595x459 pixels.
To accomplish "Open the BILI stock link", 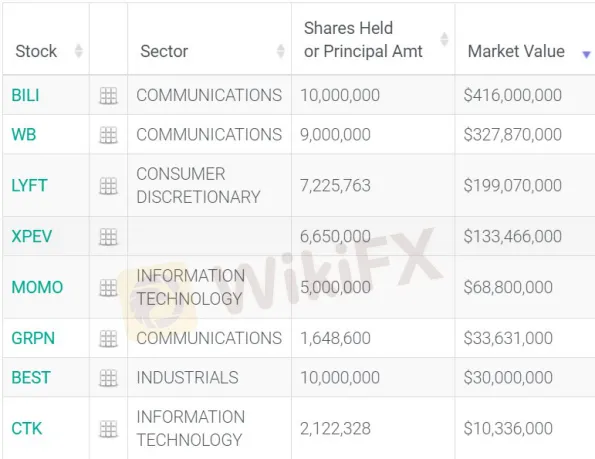I will tap(25, 95).
